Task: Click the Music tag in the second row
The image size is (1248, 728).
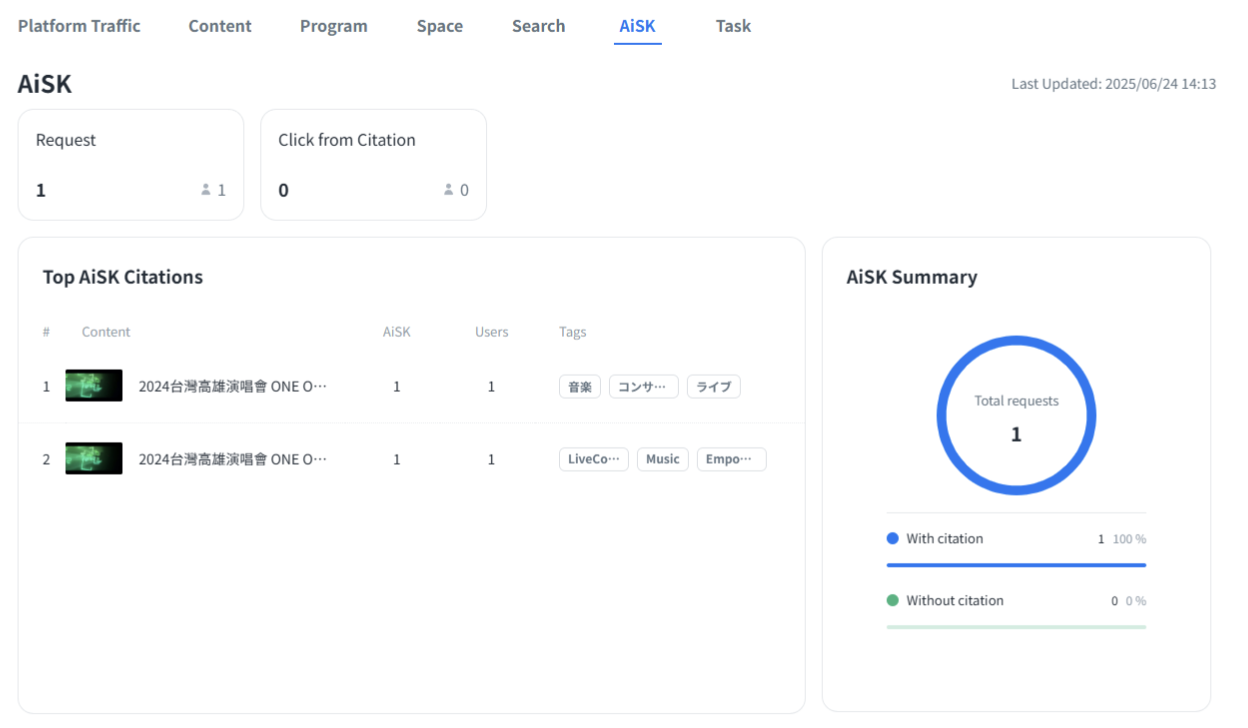Action: point(662,459)
